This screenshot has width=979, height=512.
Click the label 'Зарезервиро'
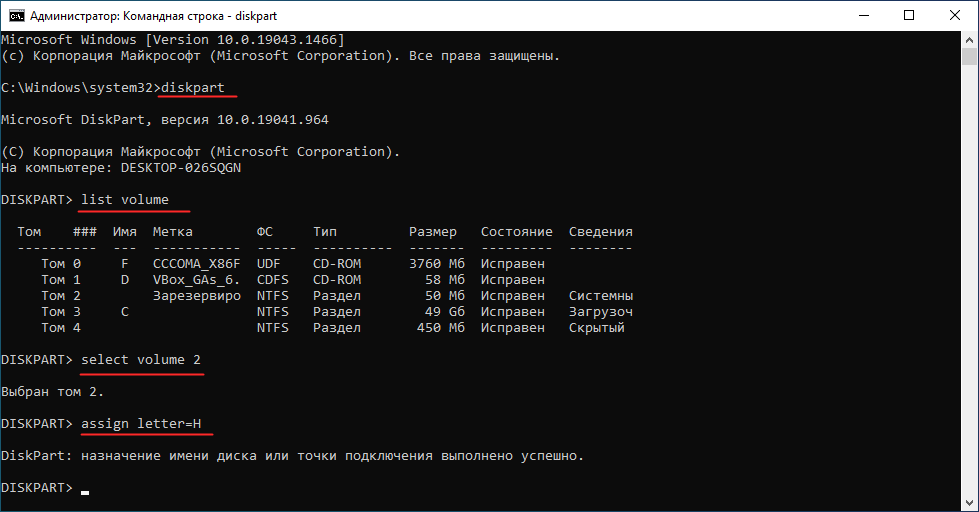point(197,295)
